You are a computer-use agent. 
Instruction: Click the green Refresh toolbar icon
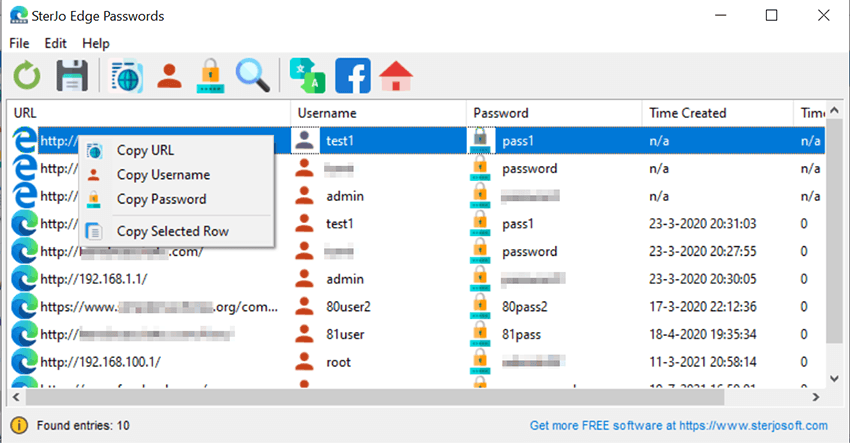[x=27, y=75]
